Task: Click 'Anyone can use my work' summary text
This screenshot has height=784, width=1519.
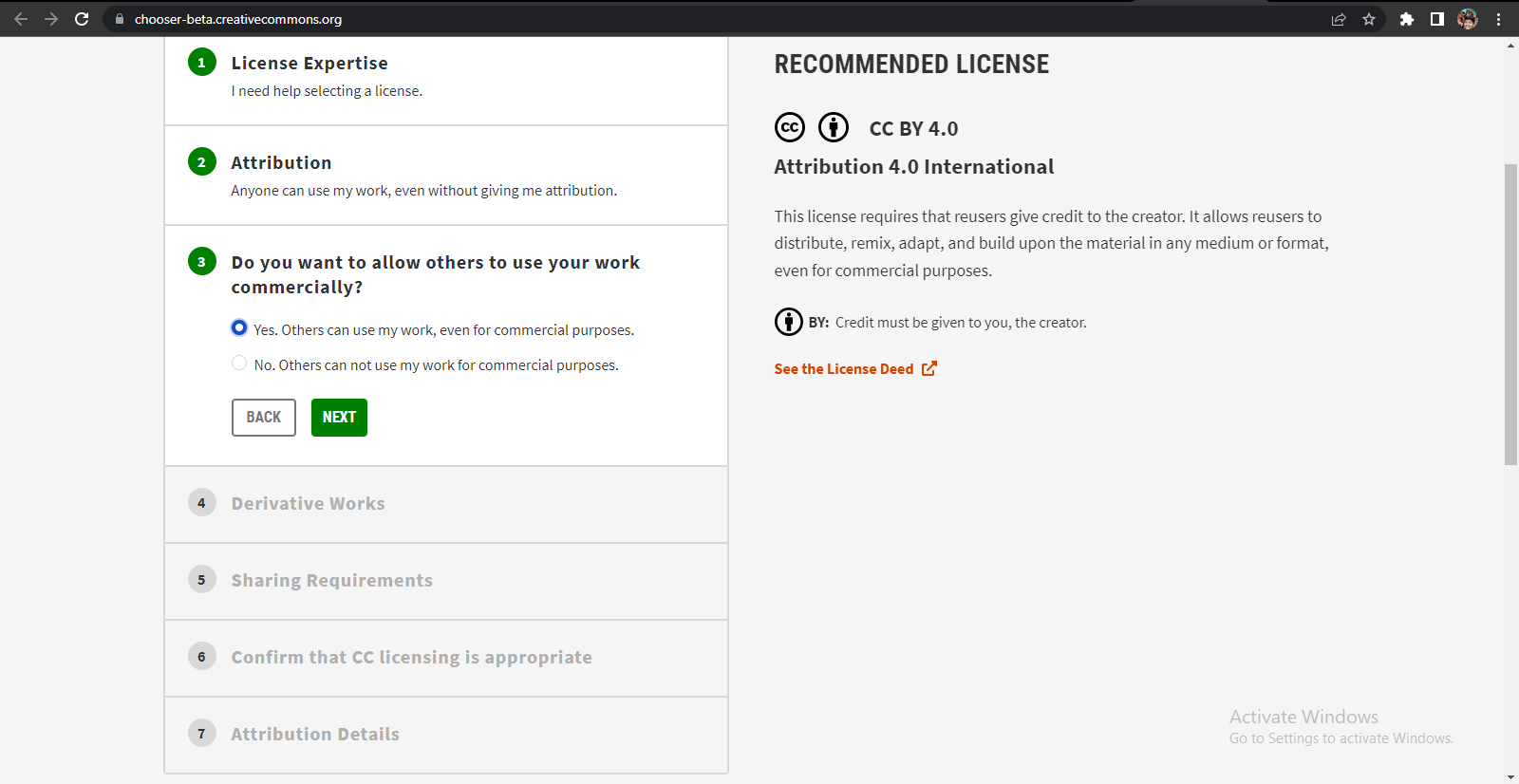Action: [x=424, y=191]
